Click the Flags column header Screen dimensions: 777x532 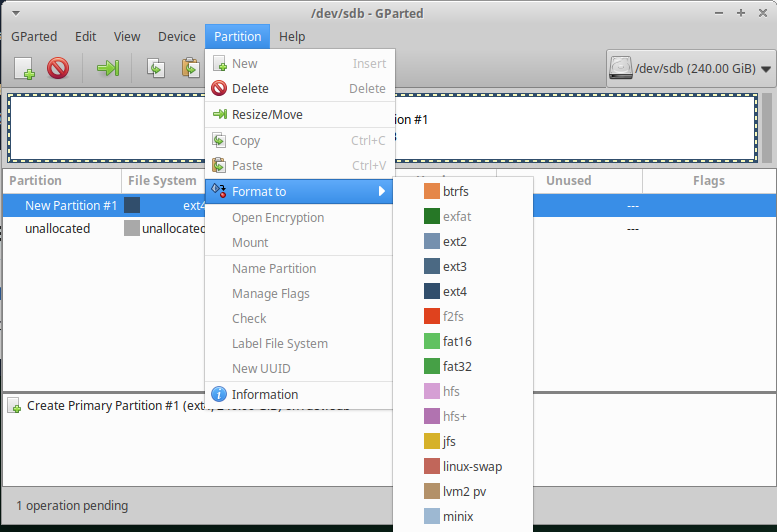(x=709, y=181)
